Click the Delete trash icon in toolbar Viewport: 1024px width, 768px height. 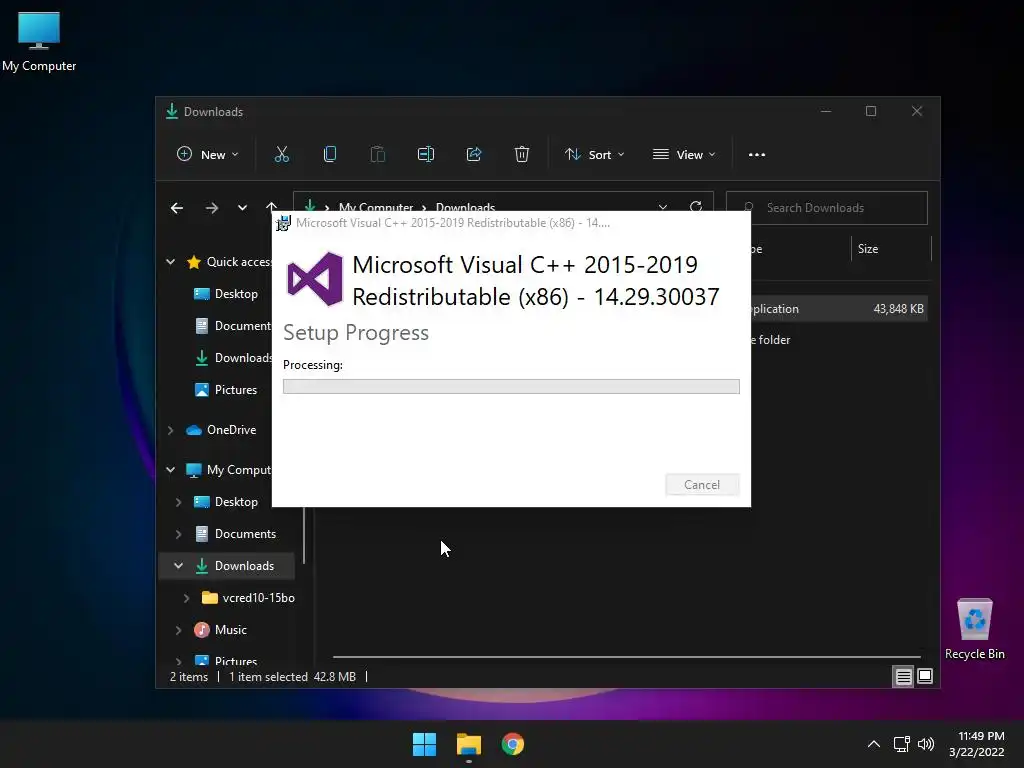pyautogui.click(x=522, y=155)
